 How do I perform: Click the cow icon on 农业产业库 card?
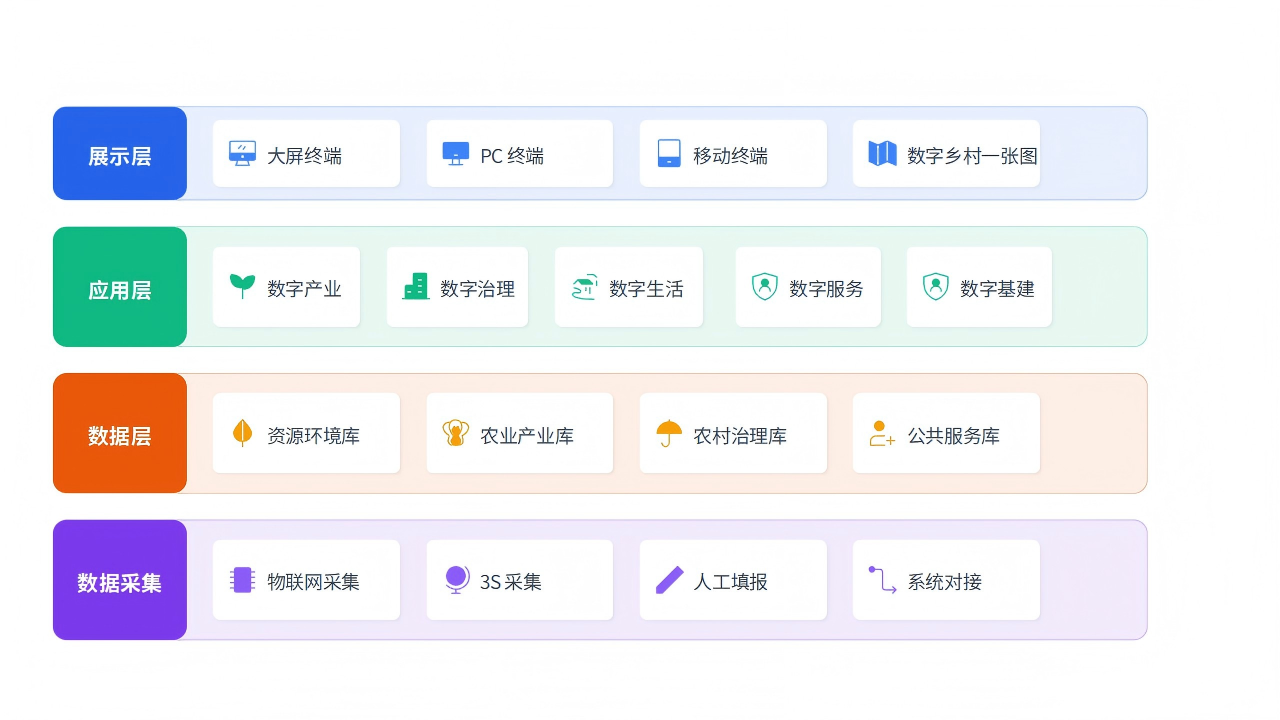tap(455, 433)
